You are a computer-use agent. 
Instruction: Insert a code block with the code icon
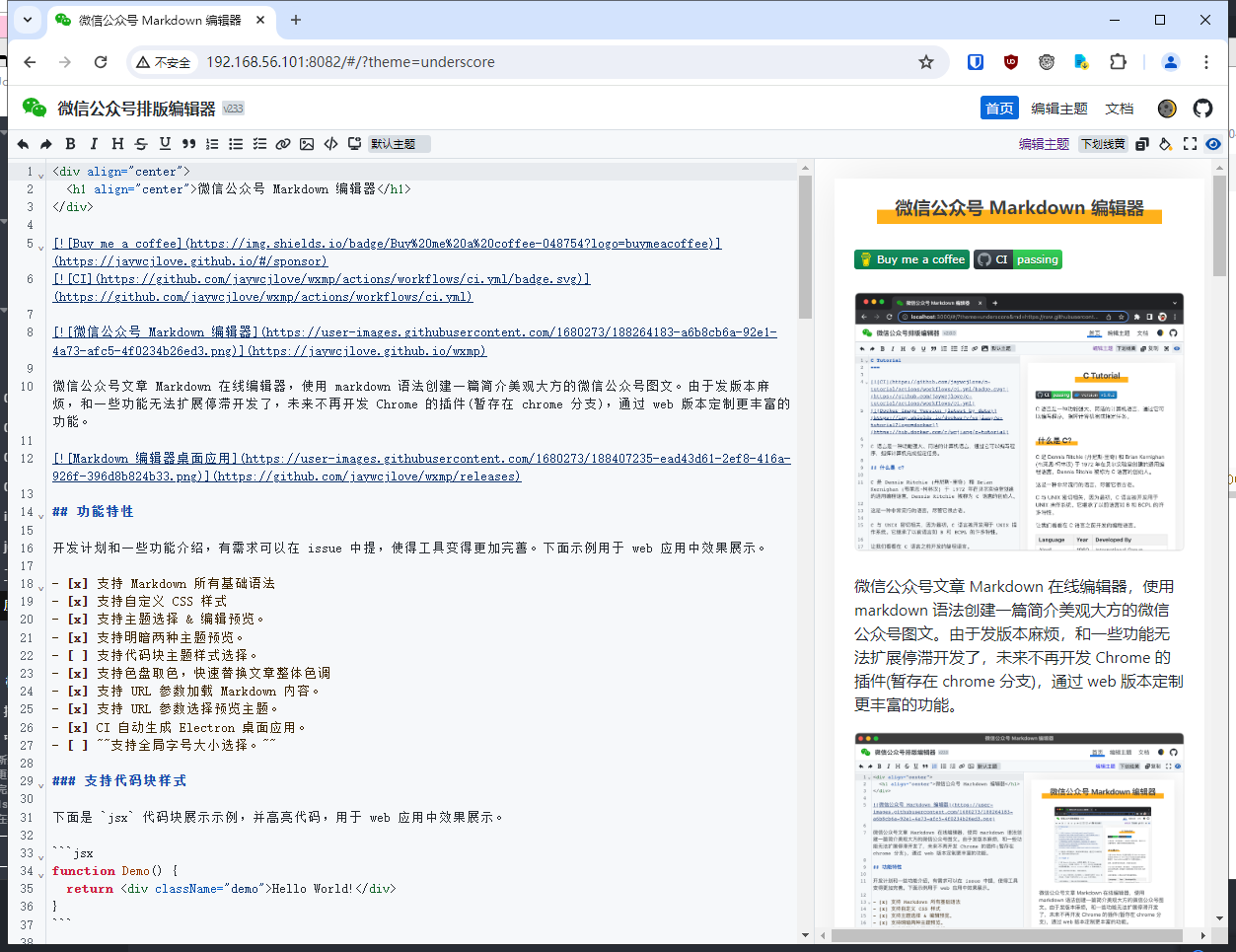330,144
